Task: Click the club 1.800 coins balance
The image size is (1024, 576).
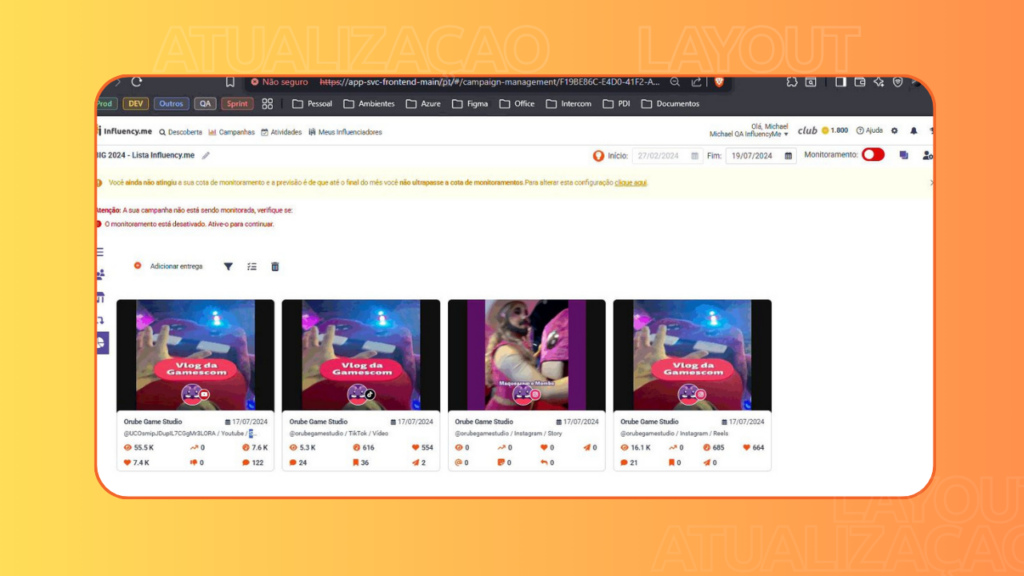Action: [823, 131]
